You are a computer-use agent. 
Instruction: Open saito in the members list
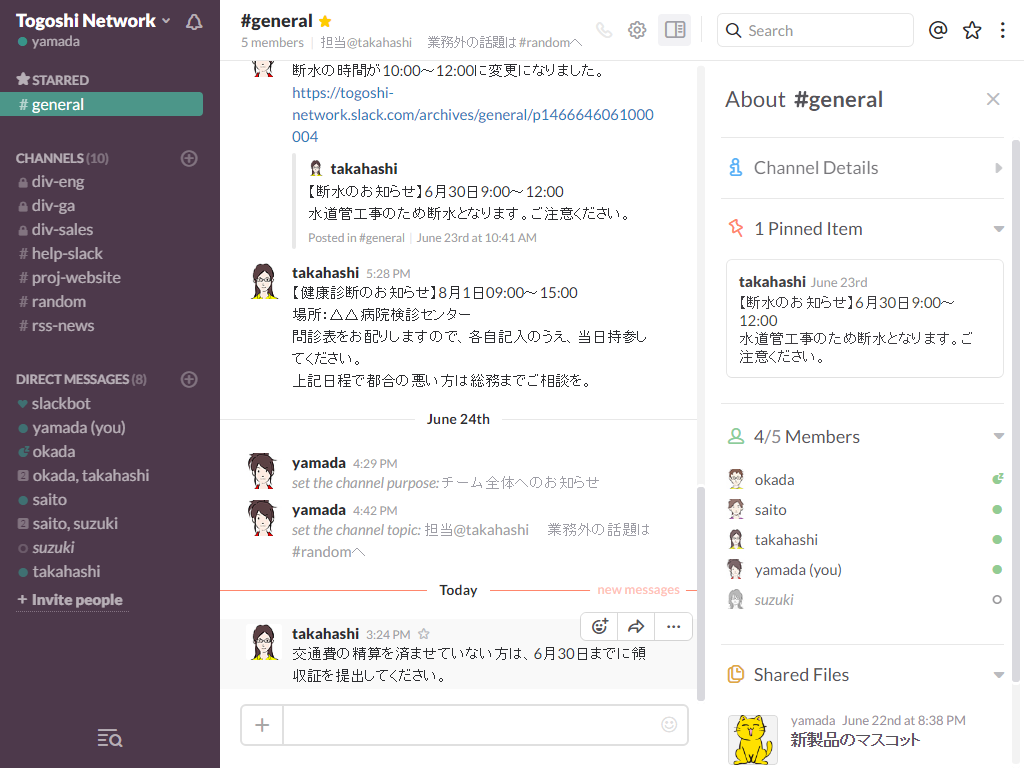pyautogui.click(x=865, y=510)
